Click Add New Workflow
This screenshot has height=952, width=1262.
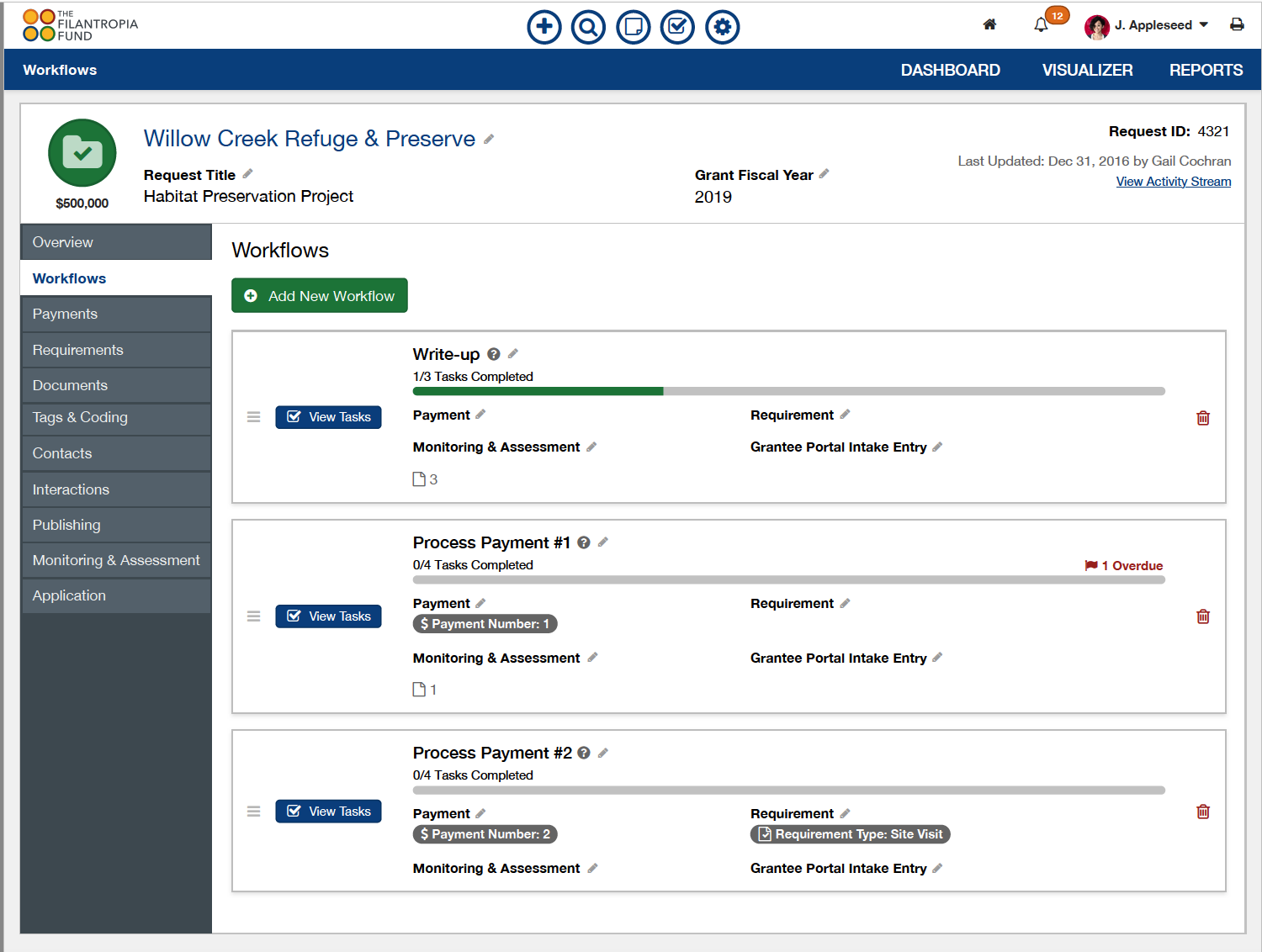(x=319, y=295)
